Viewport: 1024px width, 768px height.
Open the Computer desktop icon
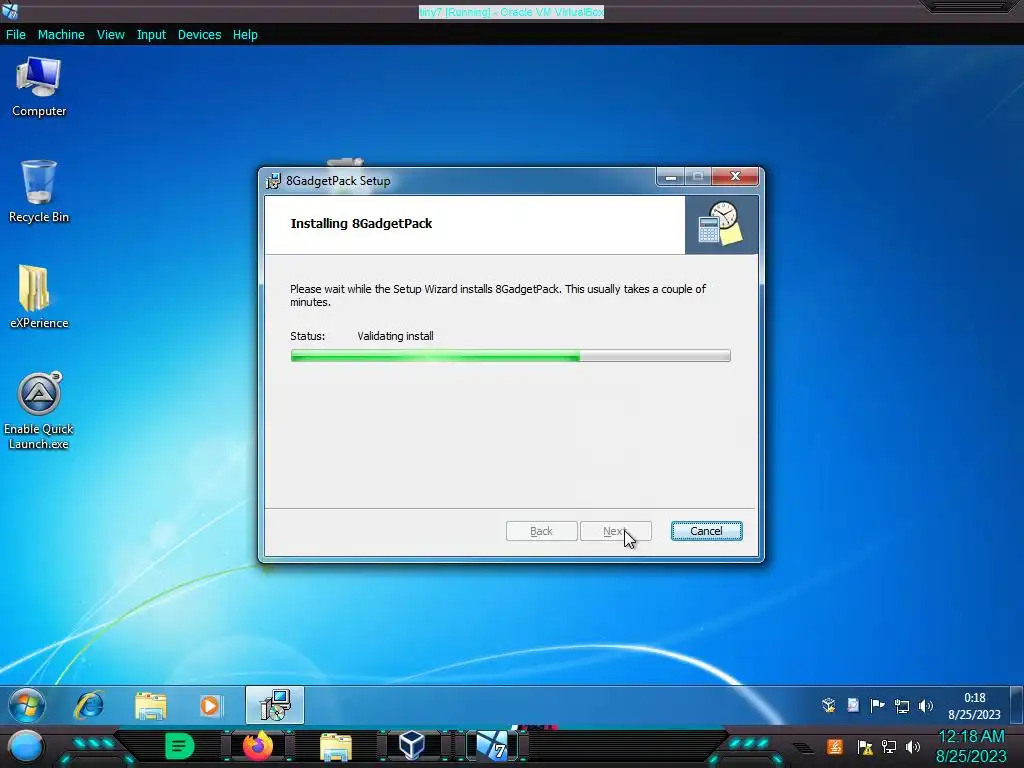pyautogui.click(x=39, y=87)
